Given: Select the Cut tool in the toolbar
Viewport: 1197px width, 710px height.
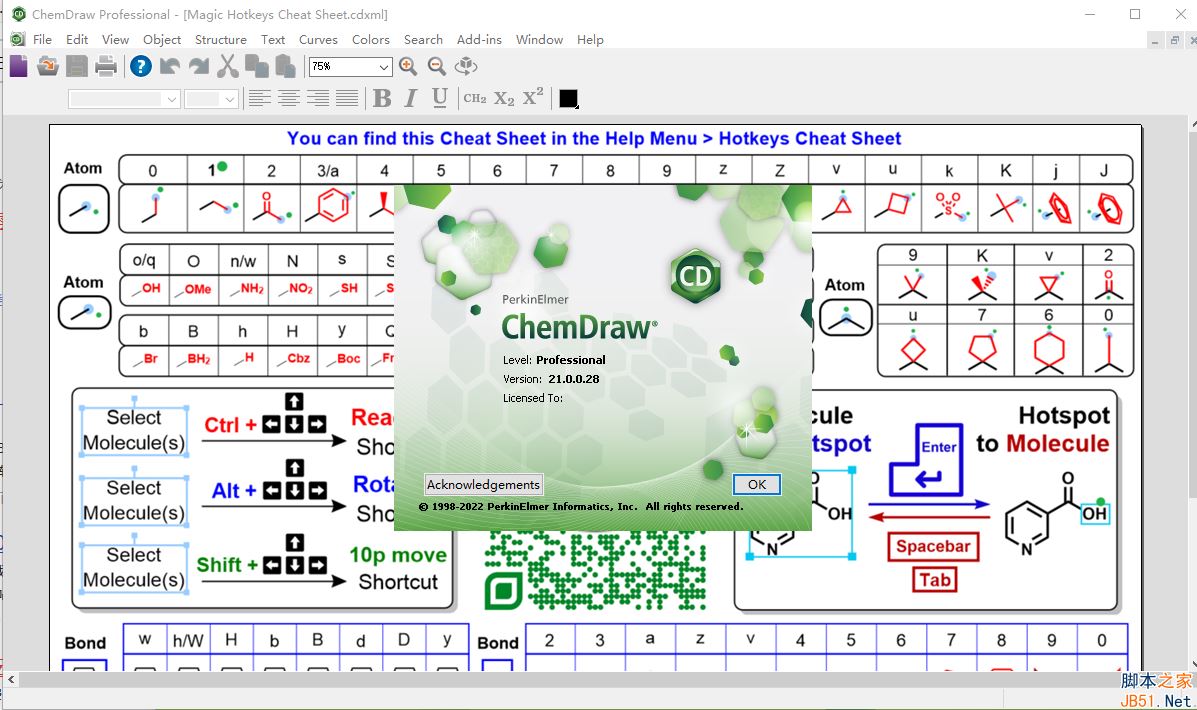Looking at the screenshot, I should tap(226, 67).
